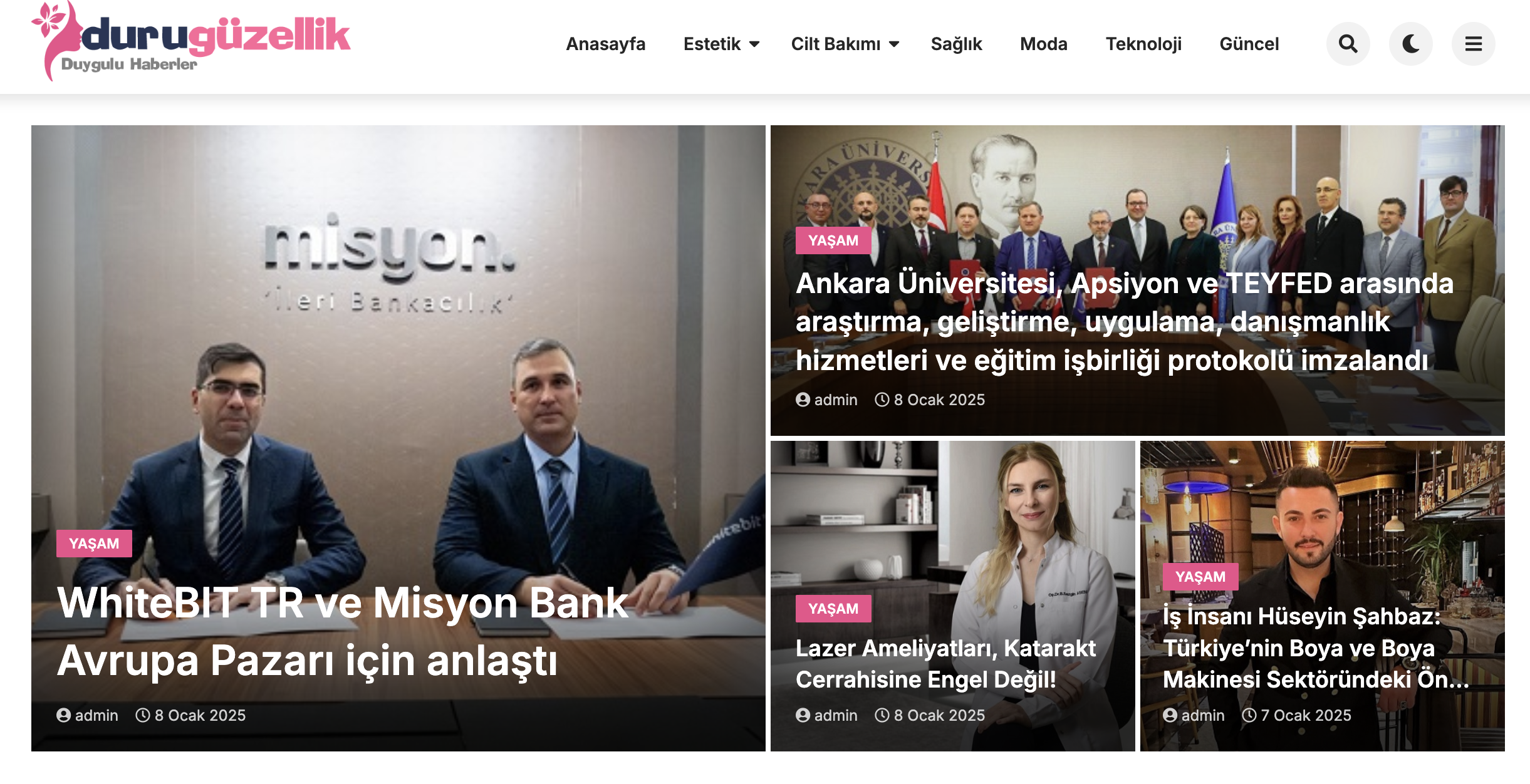Go to the Anasayfa menu item

[x=605, y=44]
